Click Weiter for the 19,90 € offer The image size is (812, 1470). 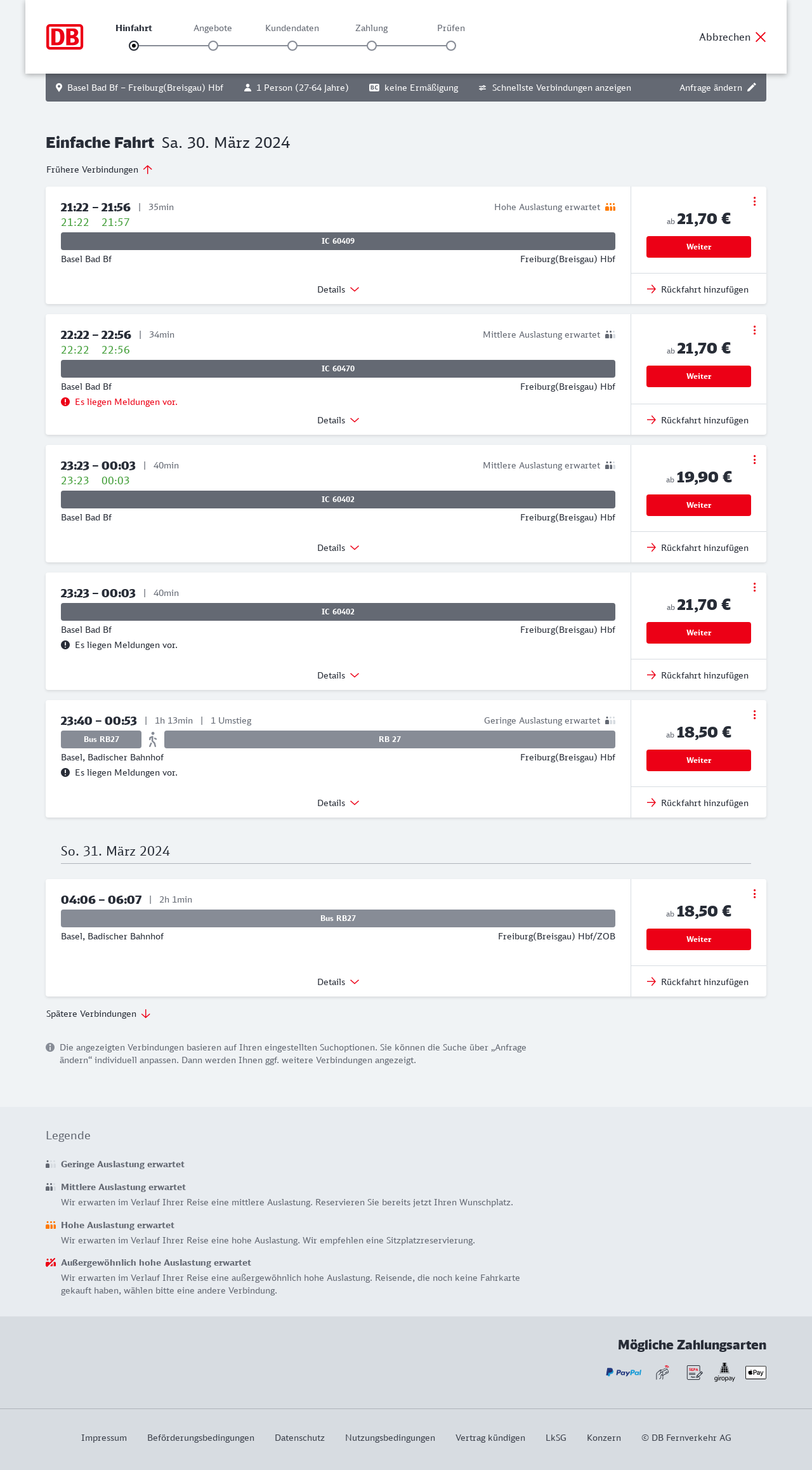pyautogui.click(x=698, y=505)
